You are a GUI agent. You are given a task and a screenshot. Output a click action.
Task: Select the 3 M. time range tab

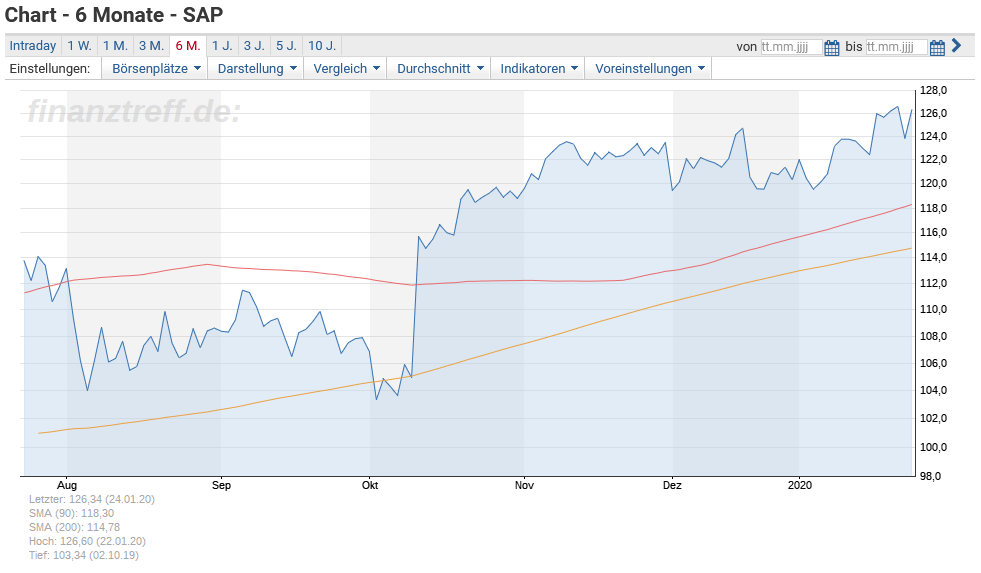pyautogui.click(x=151, y=46)
